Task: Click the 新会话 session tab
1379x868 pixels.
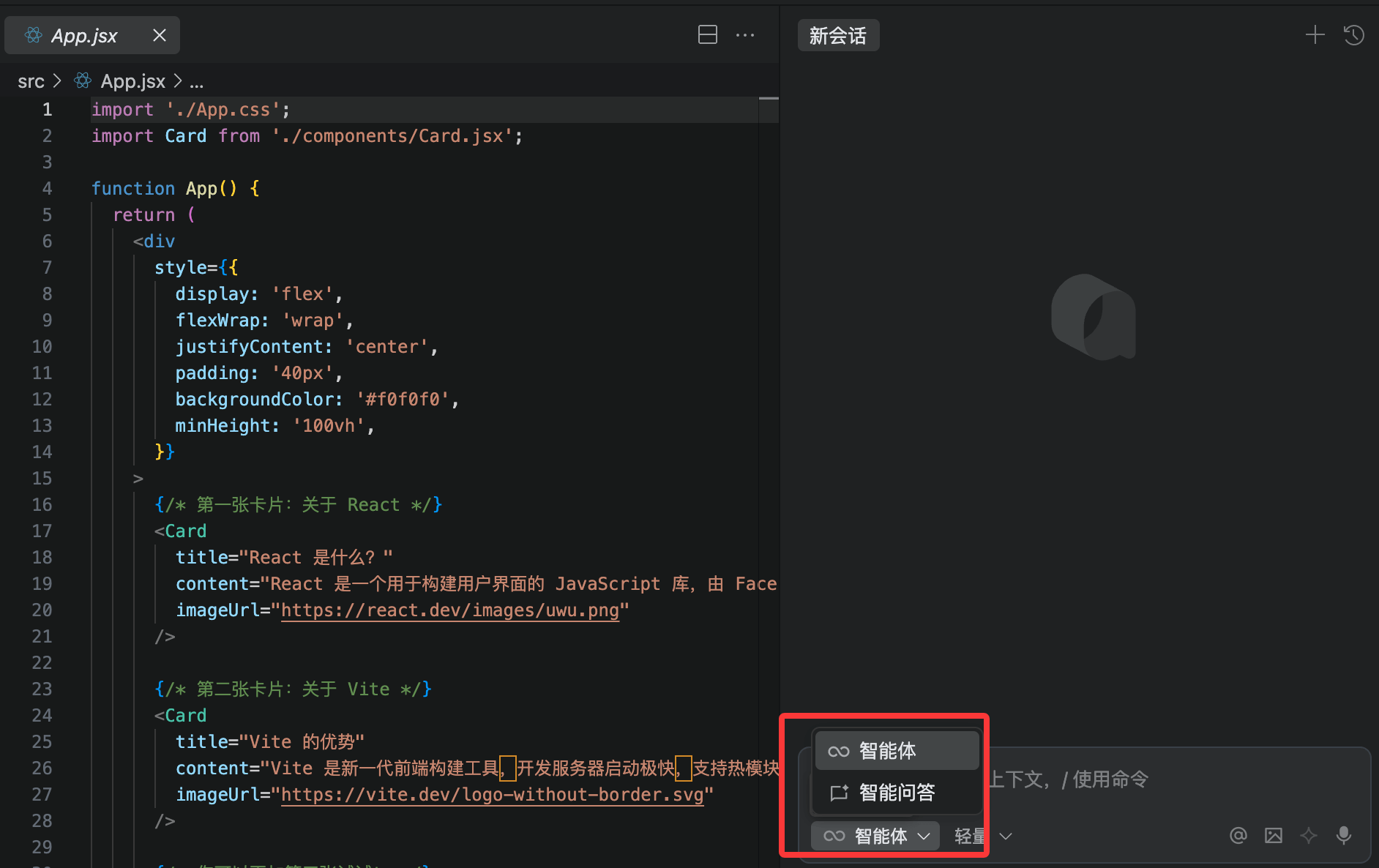Action: tap(837, 35)
